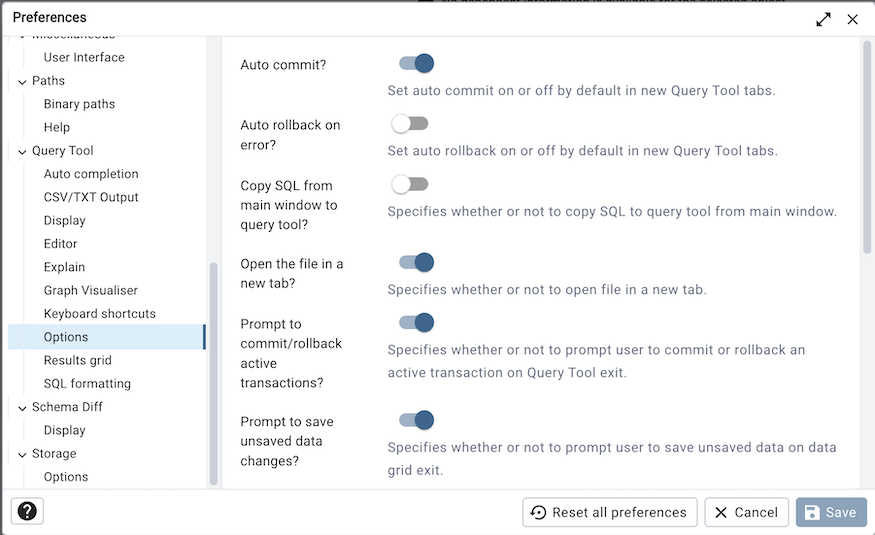This screenshot has width=875, height=535.
Task: Click the tree panel vertical scrollbar
Action: 213,374
